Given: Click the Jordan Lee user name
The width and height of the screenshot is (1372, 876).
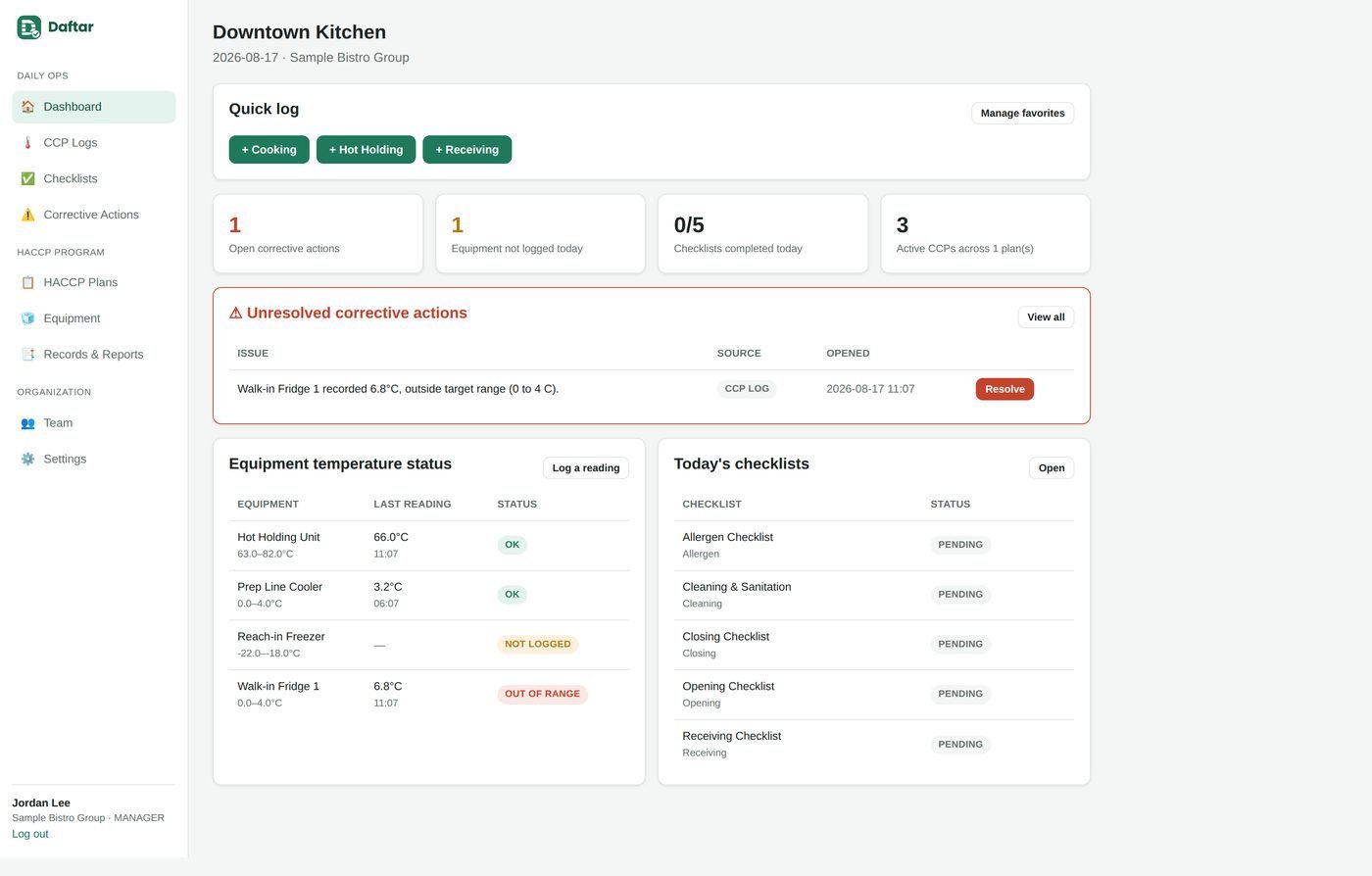Looking at the screenshot, I should 41,803.
